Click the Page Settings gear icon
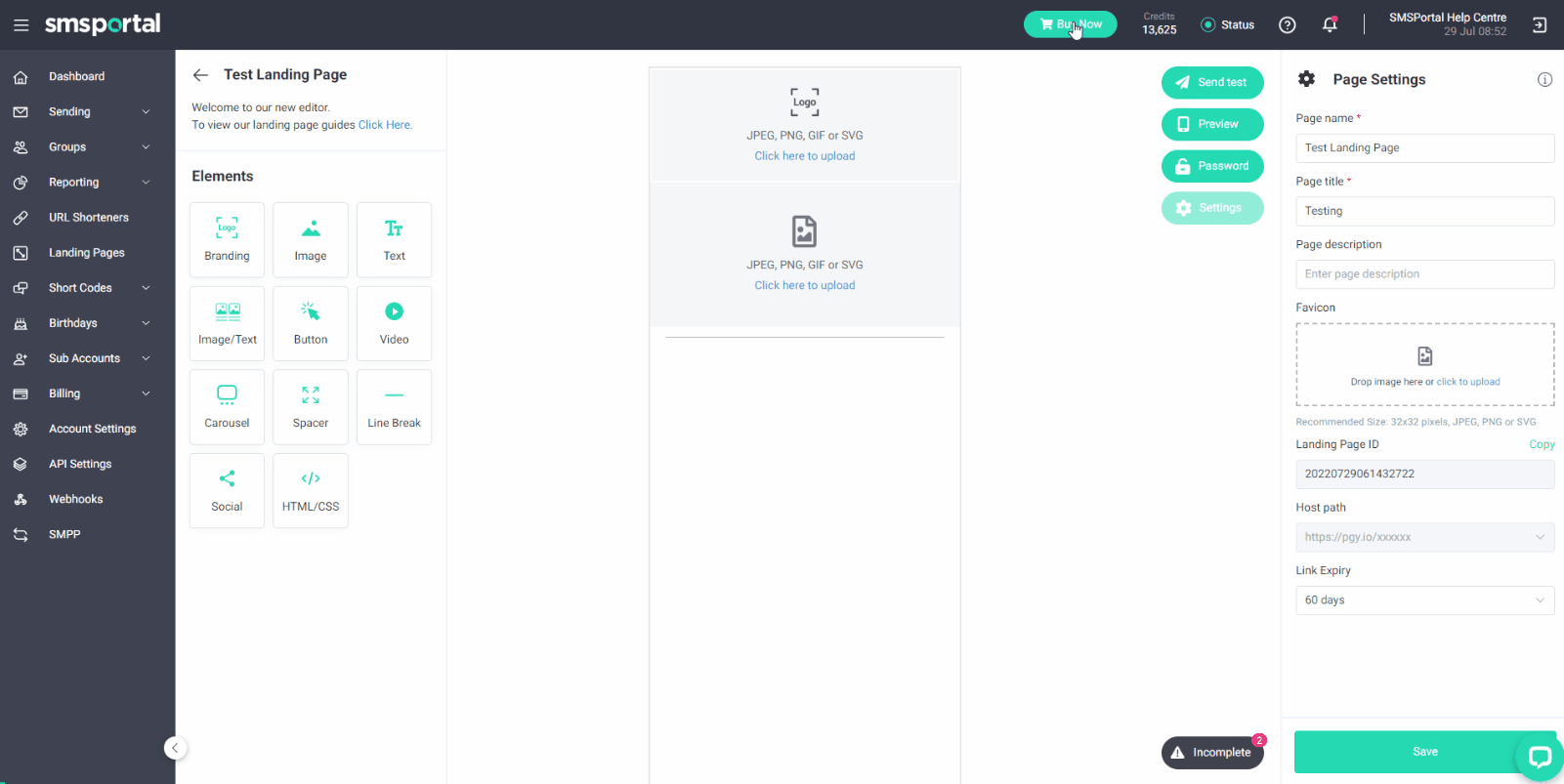The height and width of the screenshot is (784, 1564). tap(1306, 79)
